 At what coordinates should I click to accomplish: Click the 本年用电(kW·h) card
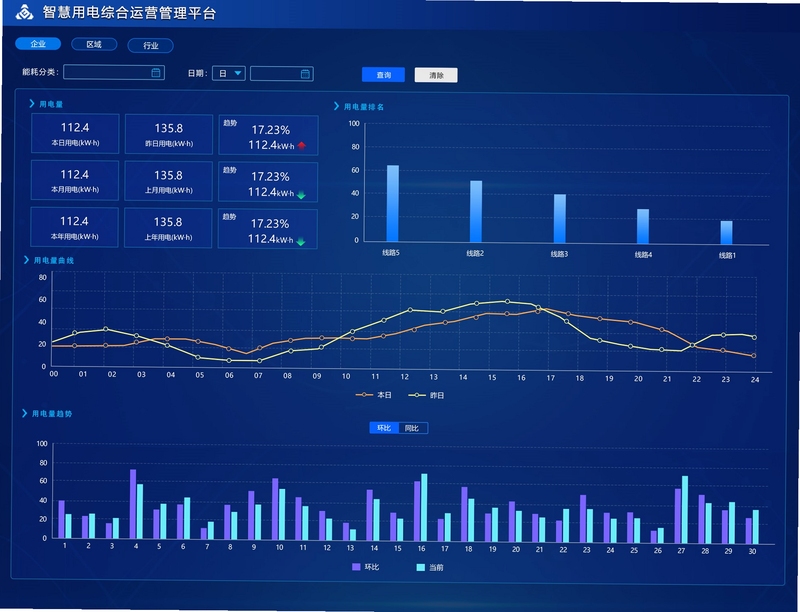tap(74, 227)
